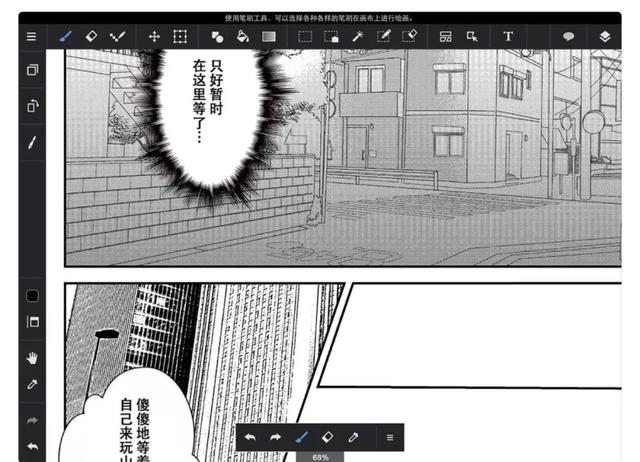The width and height of the screenshot is (640, 462).
Task: Select the Brush tool in the top toolbar
Action: 65,37
